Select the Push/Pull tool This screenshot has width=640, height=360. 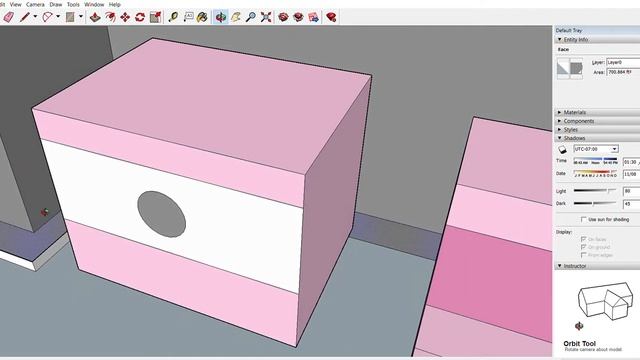click(95, 17)
